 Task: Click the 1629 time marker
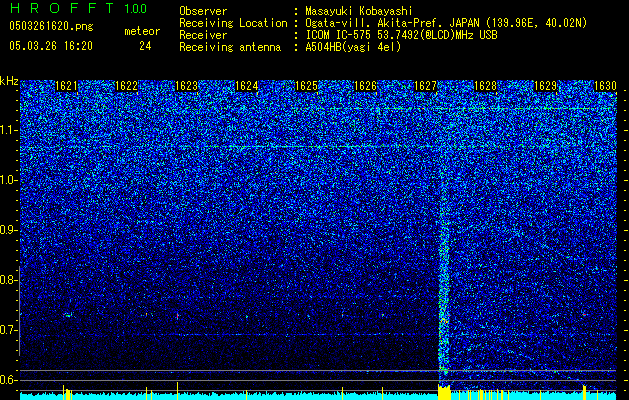[546, 86]
